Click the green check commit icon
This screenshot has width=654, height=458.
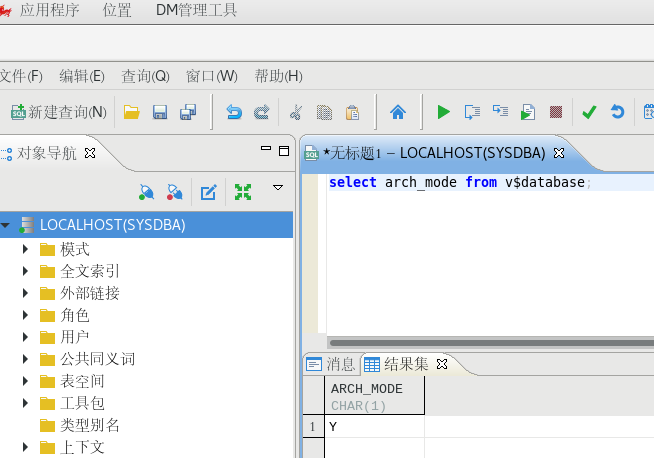click(589, 112)
